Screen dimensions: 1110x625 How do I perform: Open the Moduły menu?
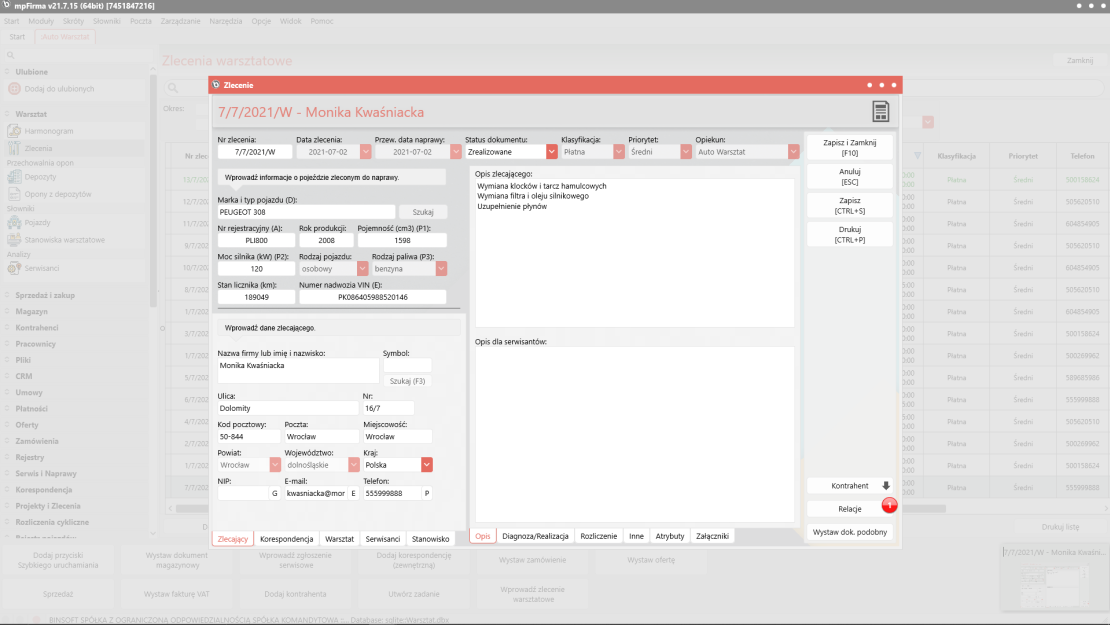click(41, 21)
